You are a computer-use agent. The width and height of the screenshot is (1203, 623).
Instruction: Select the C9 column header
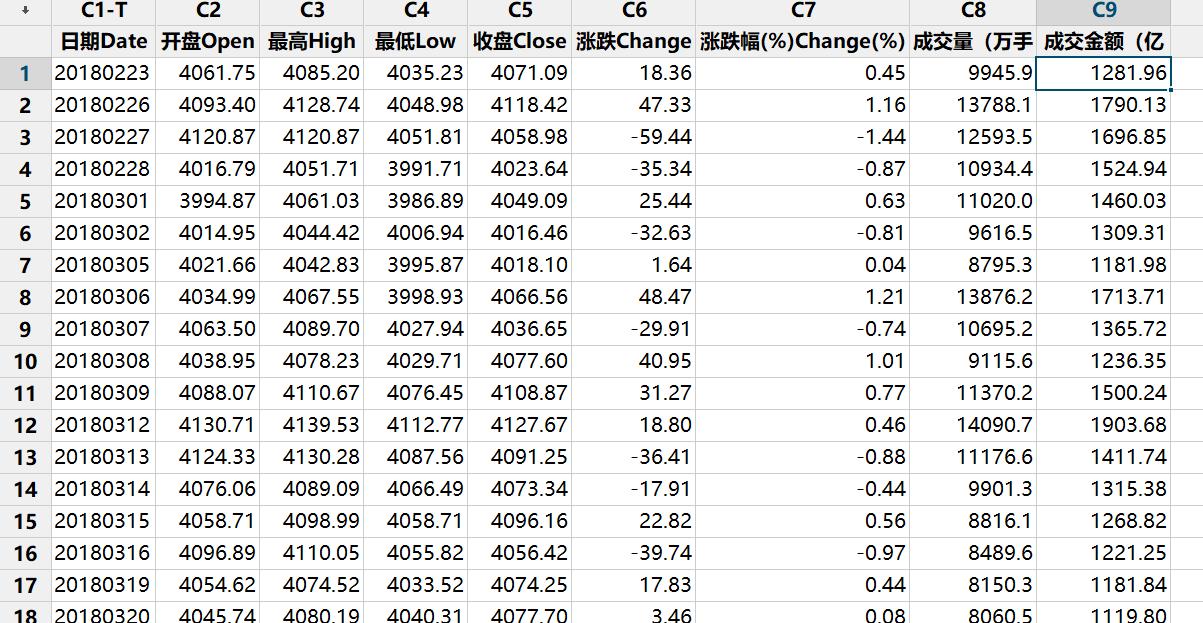[1104, 13]
